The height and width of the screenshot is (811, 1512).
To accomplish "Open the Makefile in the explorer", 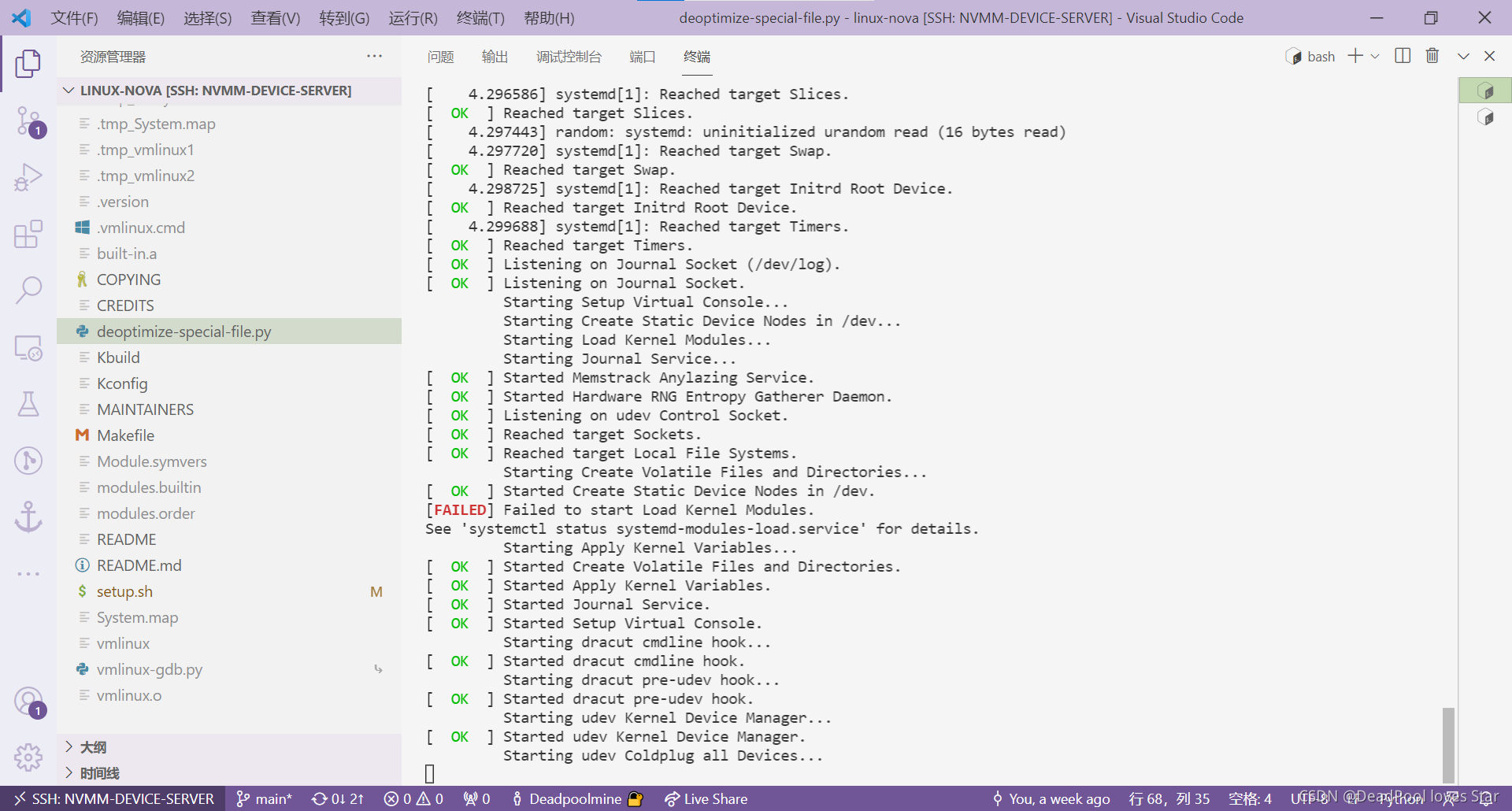I will click(x=229, y=435).
